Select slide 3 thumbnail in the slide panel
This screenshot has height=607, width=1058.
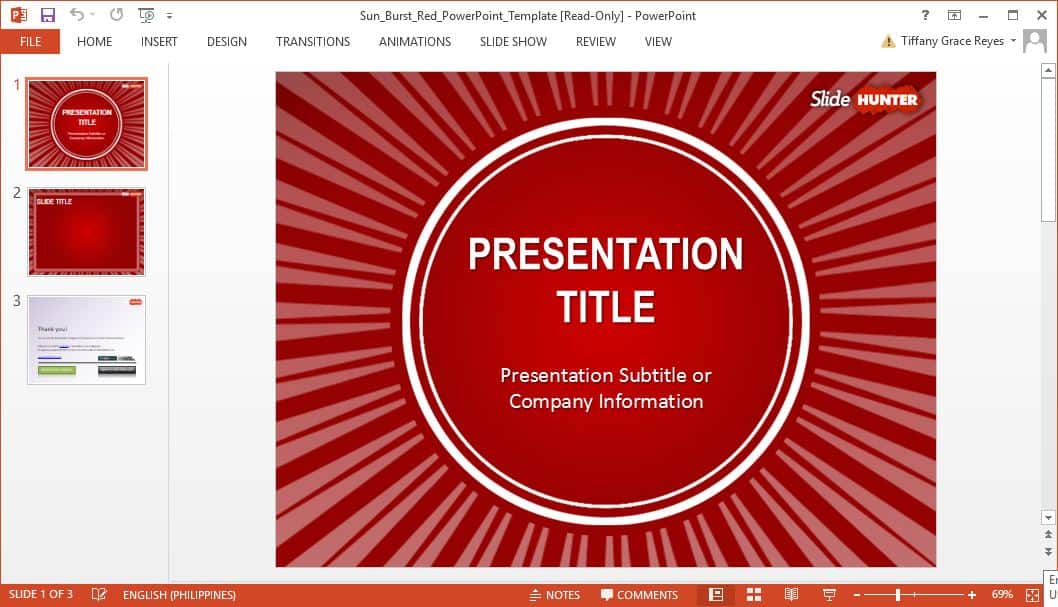point(86,339)
